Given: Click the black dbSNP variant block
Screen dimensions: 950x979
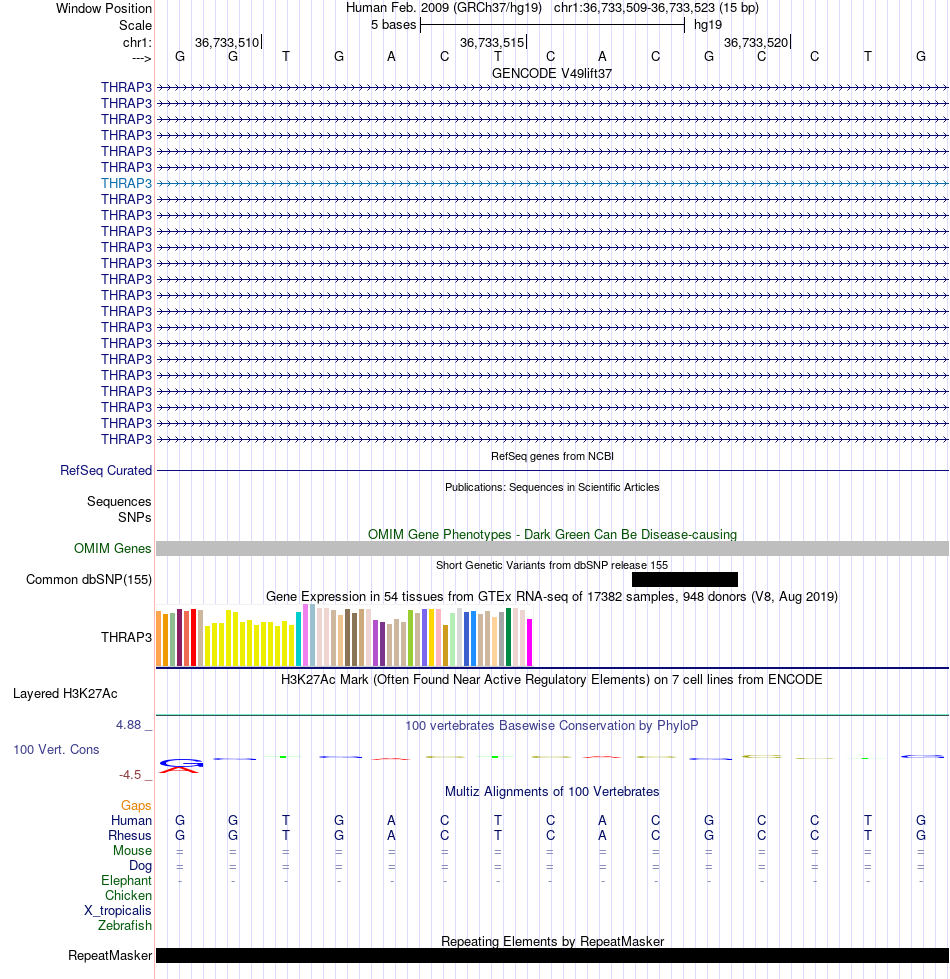Looking at the screenshot, I should click(x=685, y=579).
